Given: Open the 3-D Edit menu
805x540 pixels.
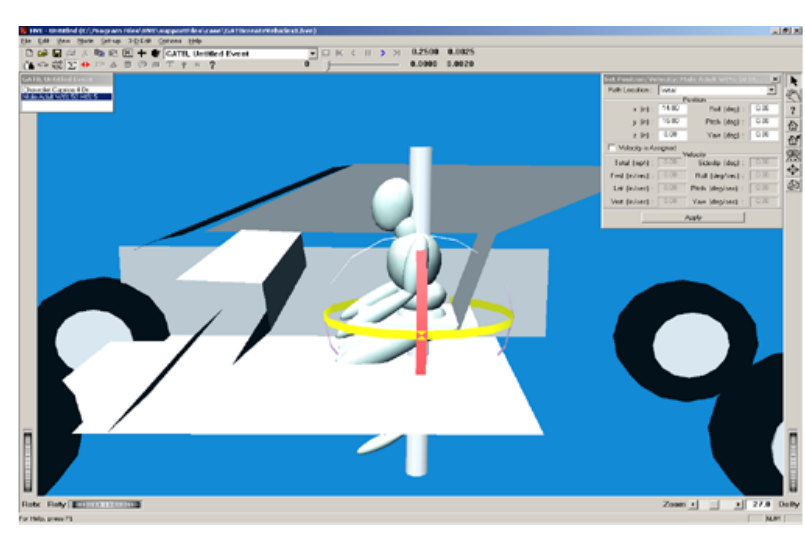Looking at the screenshot, I should 140,41.
